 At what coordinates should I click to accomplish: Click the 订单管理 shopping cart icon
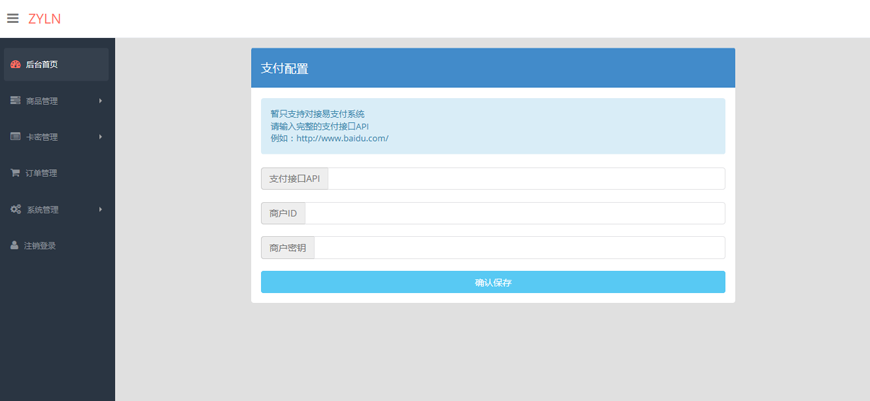pyautogui.click(x=15, y=172)
